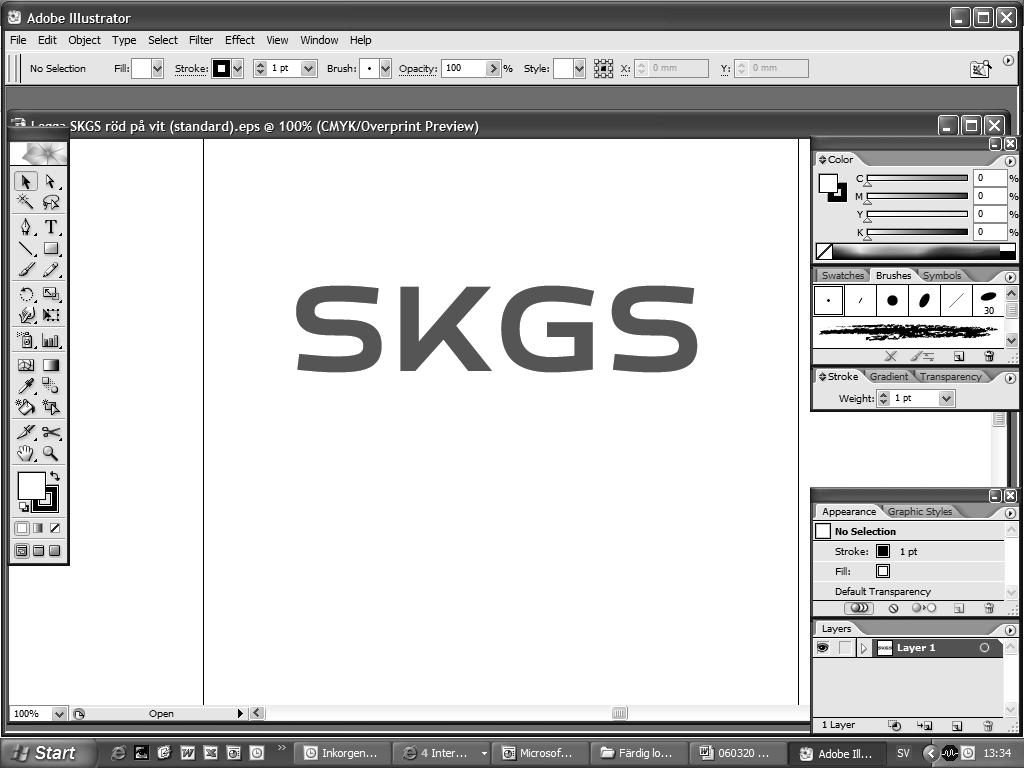Set paint mode to Color button
The width and height of the screenshot is (1024, 768).
22,528
